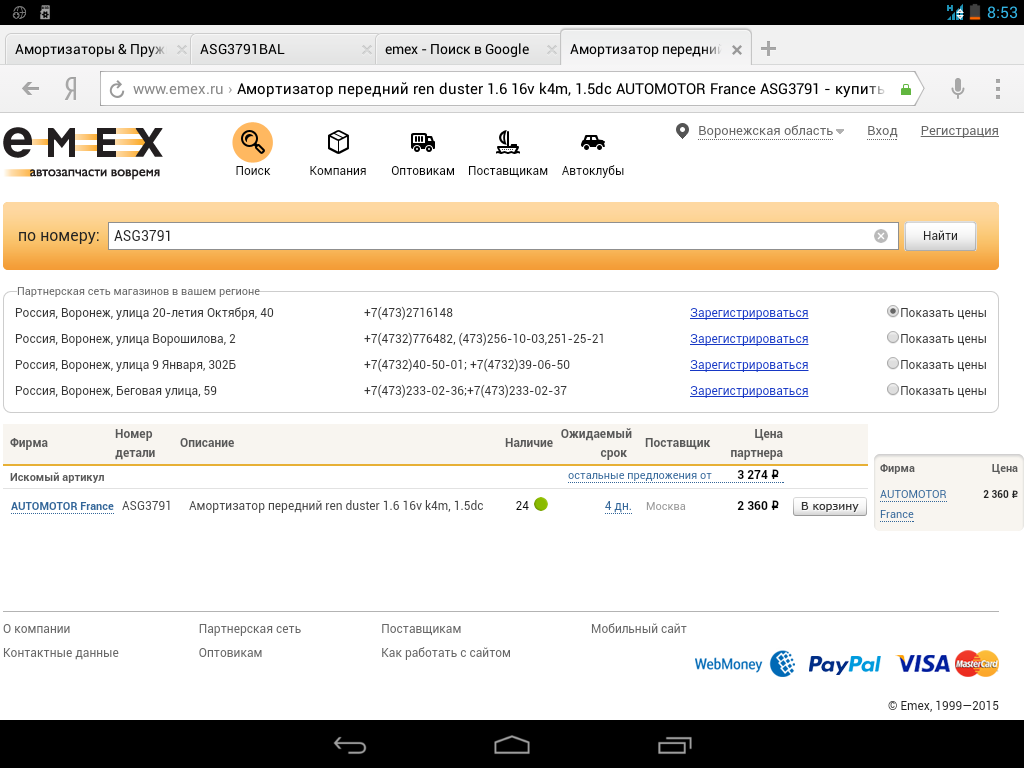Select prices for улица 20-летия Октября, 40
The width and height of the screenshot is (1024, 768).
[x=893, y=312]
